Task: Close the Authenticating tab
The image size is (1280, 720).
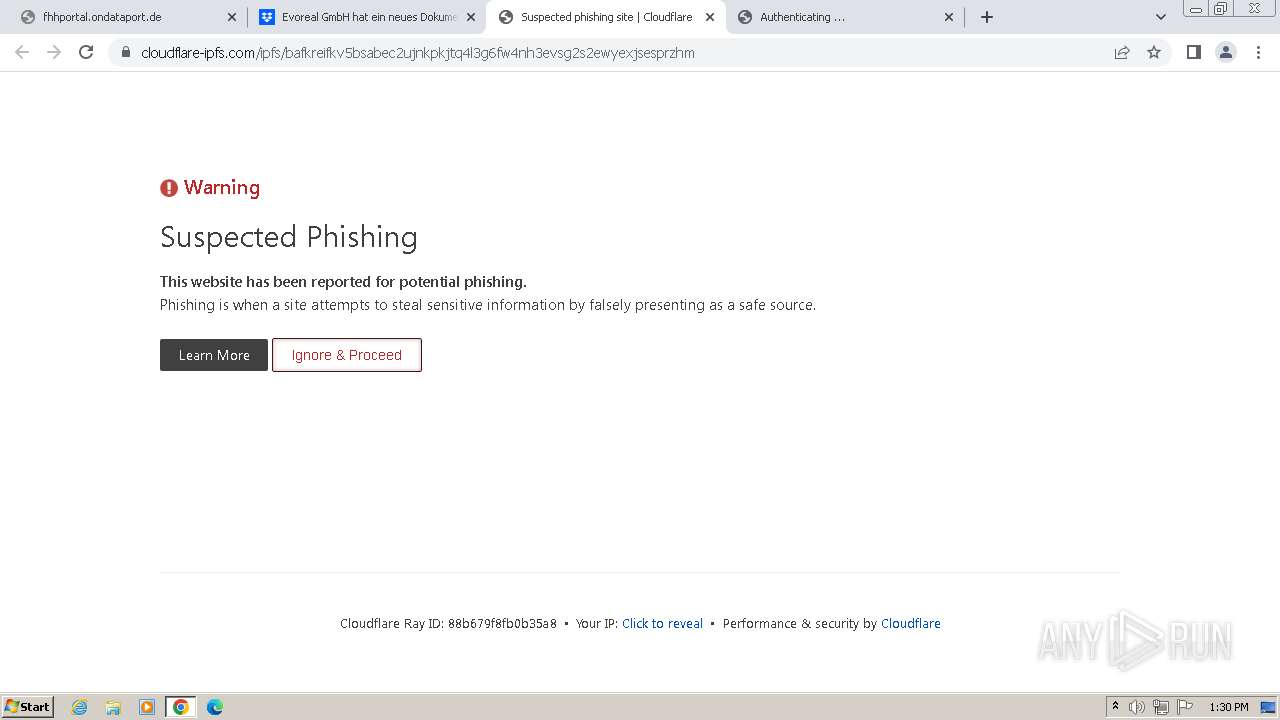Action: pos(949,17)
